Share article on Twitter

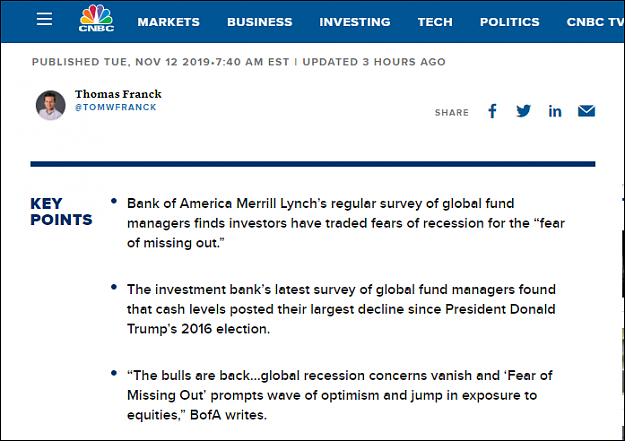pos(523,111)
